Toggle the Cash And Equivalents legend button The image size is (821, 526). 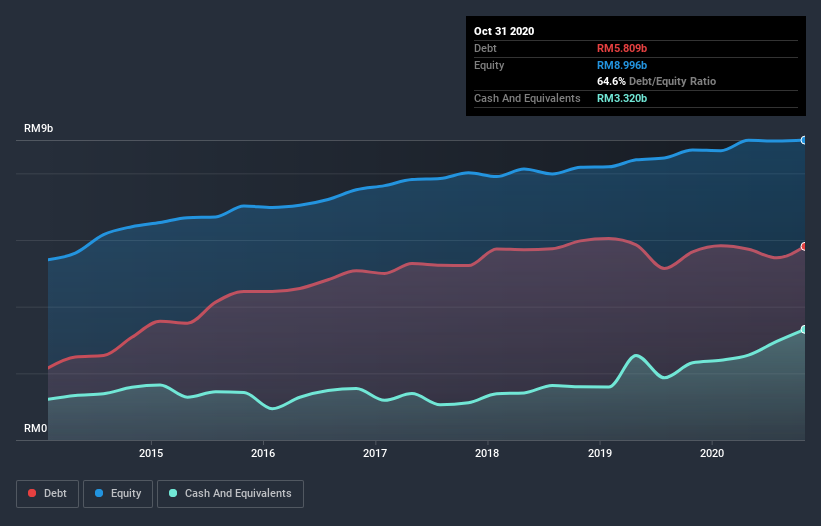[x=230, y=494]
